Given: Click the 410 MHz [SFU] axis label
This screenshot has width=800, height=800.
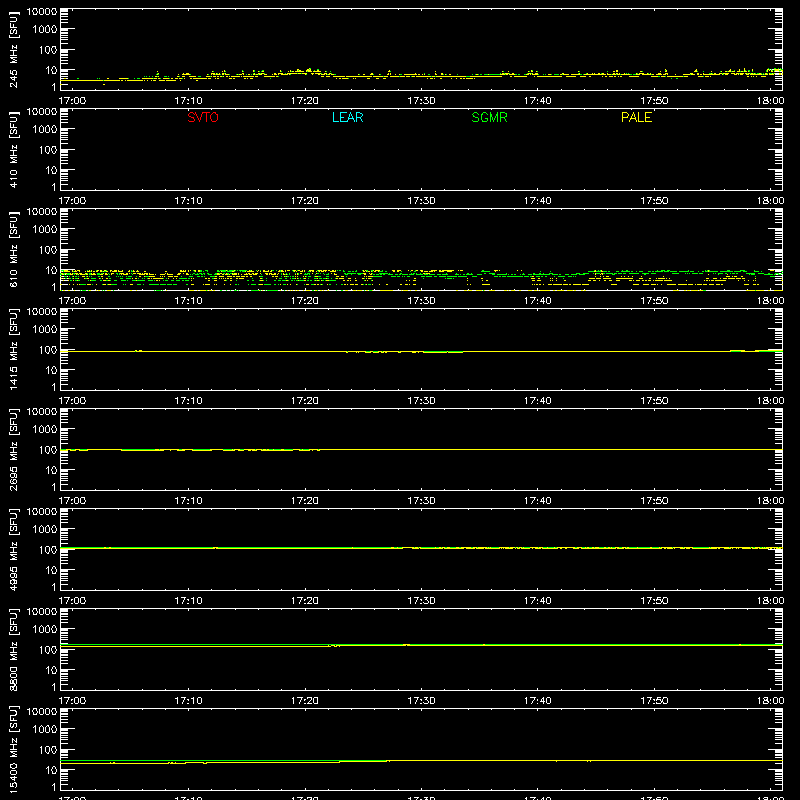Looking at the screenshot, I should coord(13,149).
